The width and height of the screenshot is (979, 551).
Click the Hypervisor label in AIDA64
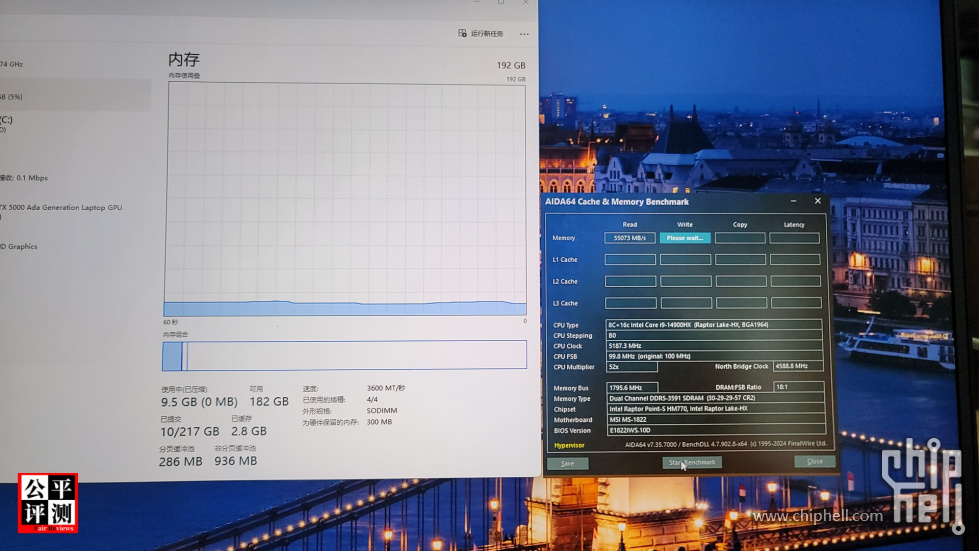(569, 446)
